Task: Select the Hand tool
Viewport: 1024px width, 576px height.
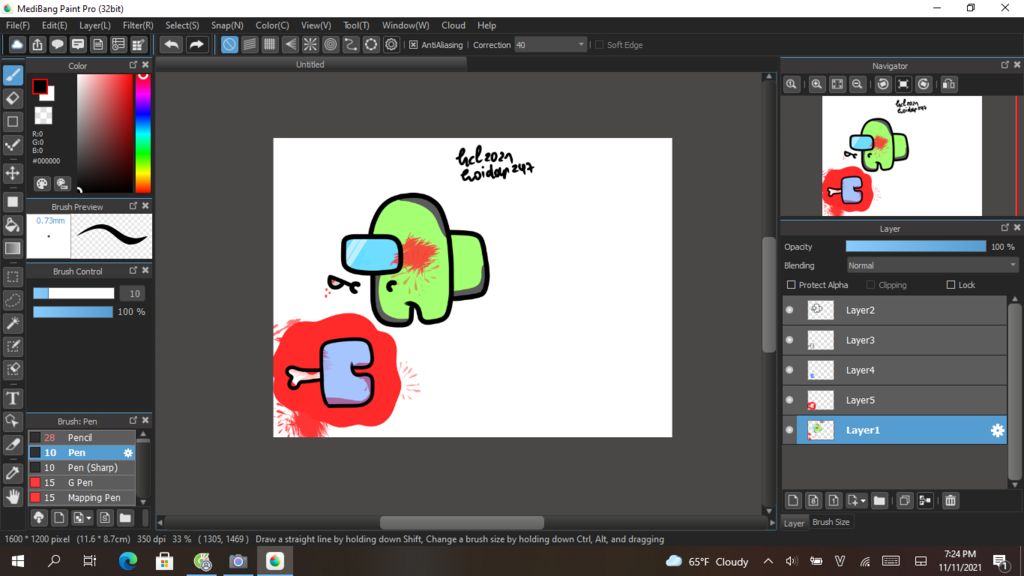Action: (12, 497)
